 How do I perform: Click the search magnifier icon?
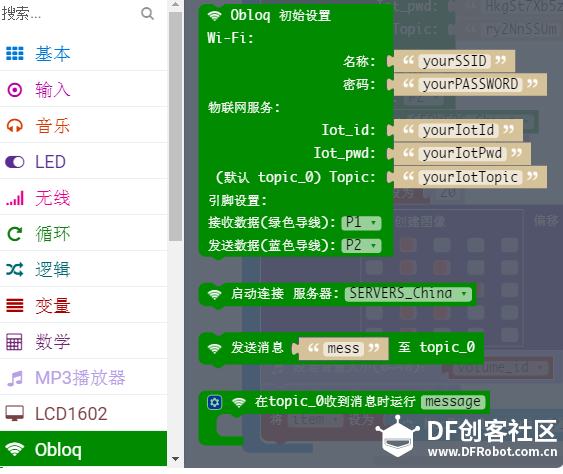click(147, 14)
